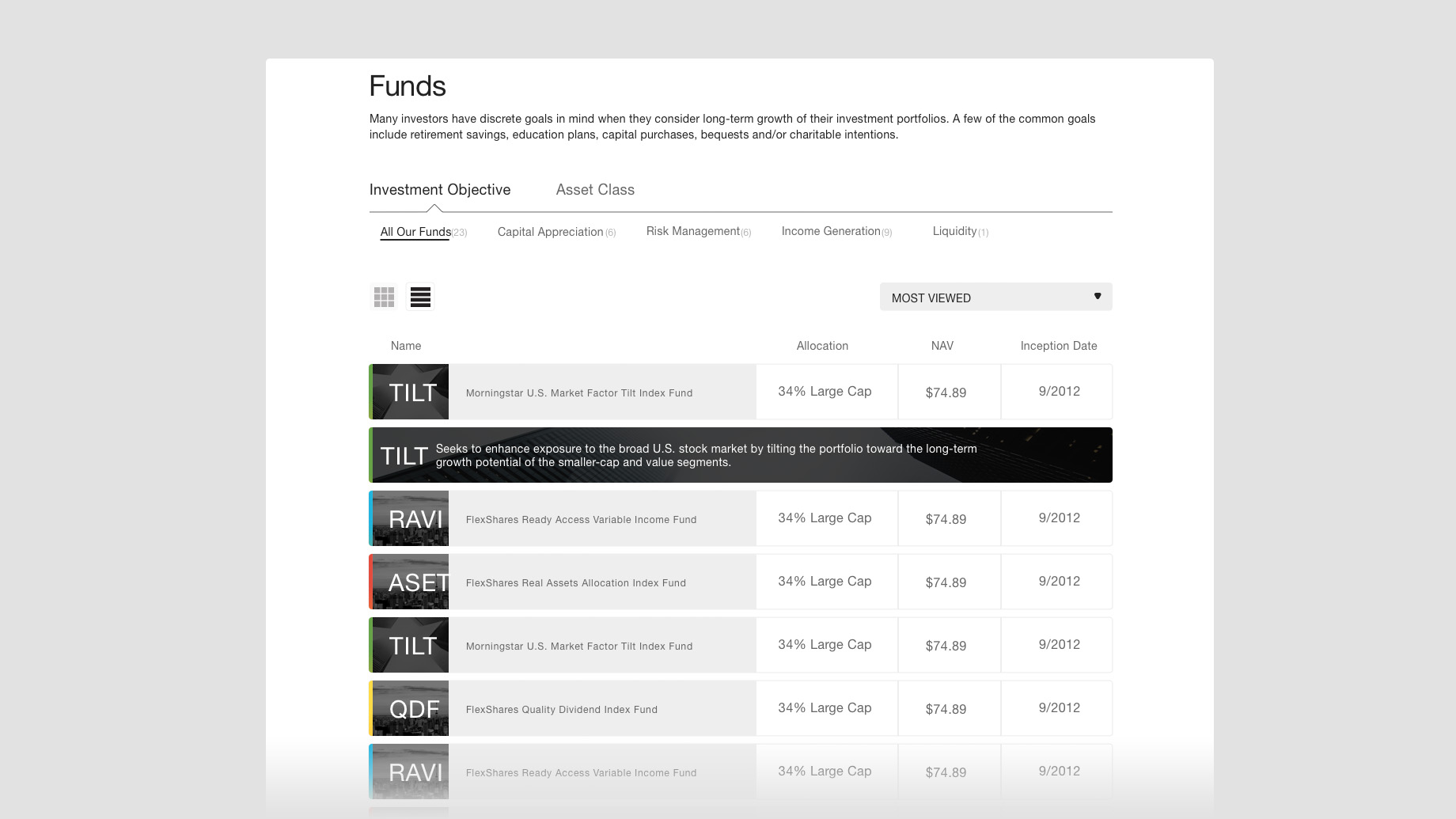Viewport: 1456px width, 819px height.
Task: Switch to list view layout
Action: coord(420,297)
